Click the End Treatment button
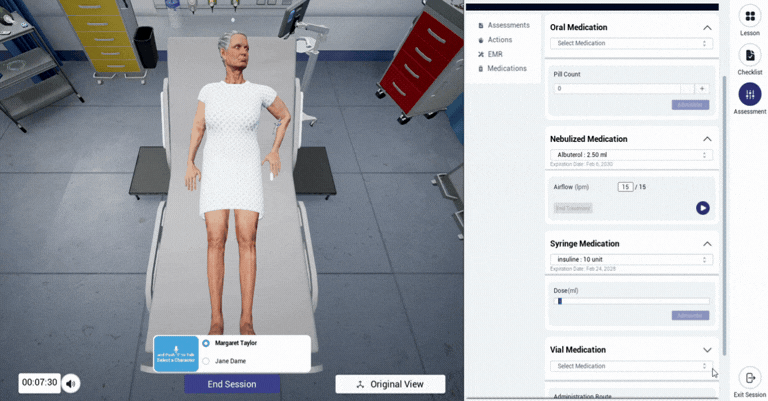 pyautogui.click(x=573, y=209)
